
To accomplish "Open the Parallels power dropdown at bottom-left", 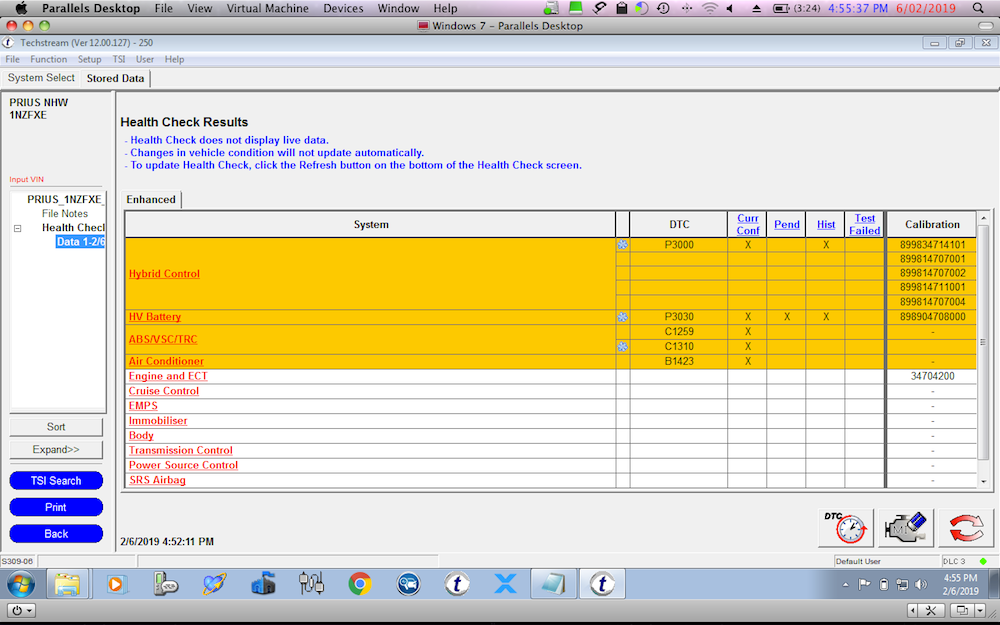I will [21, 610].
